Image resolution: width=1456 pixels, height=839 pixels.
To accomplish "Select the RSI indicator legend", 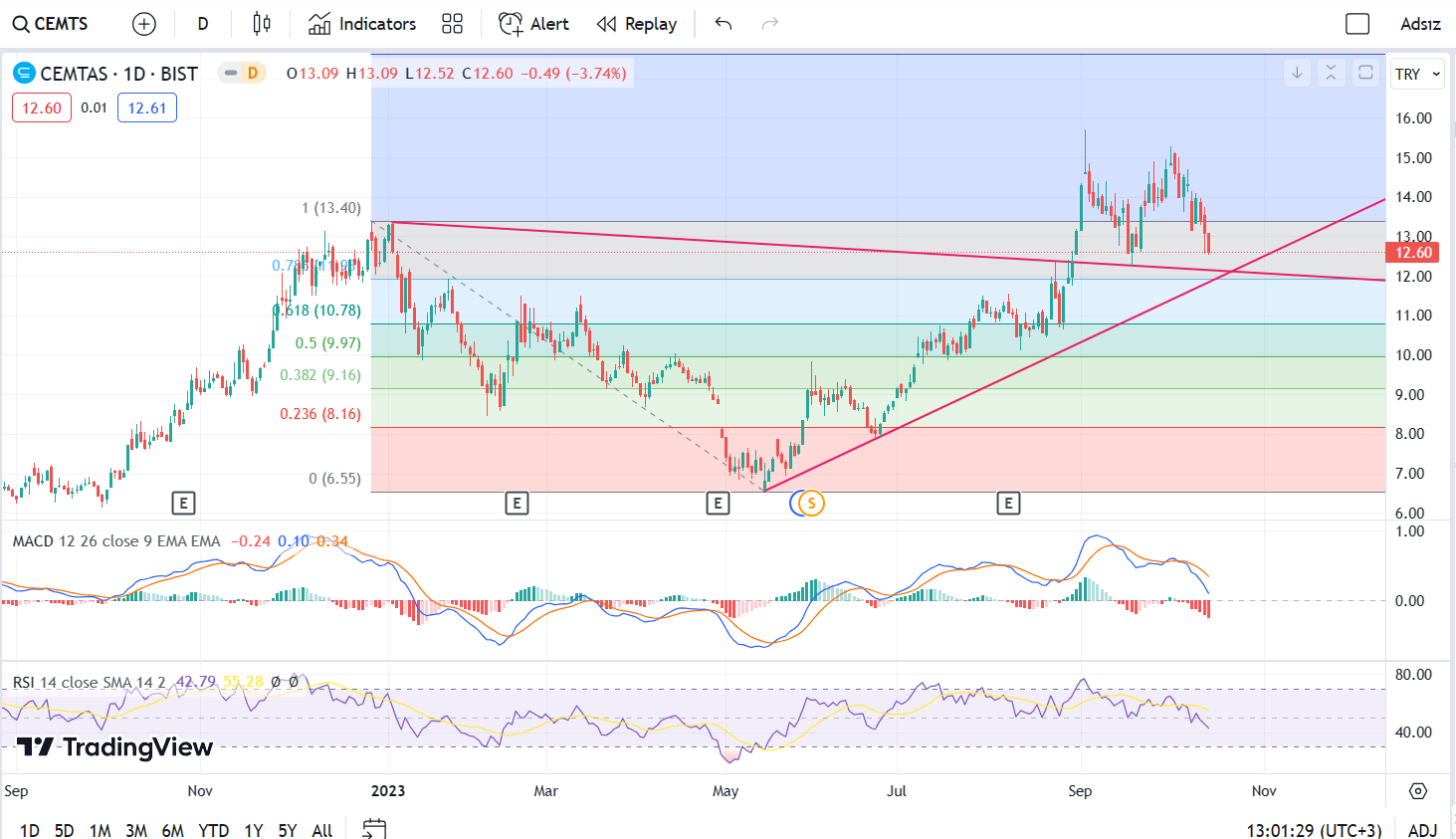I will tap(90, 683).
